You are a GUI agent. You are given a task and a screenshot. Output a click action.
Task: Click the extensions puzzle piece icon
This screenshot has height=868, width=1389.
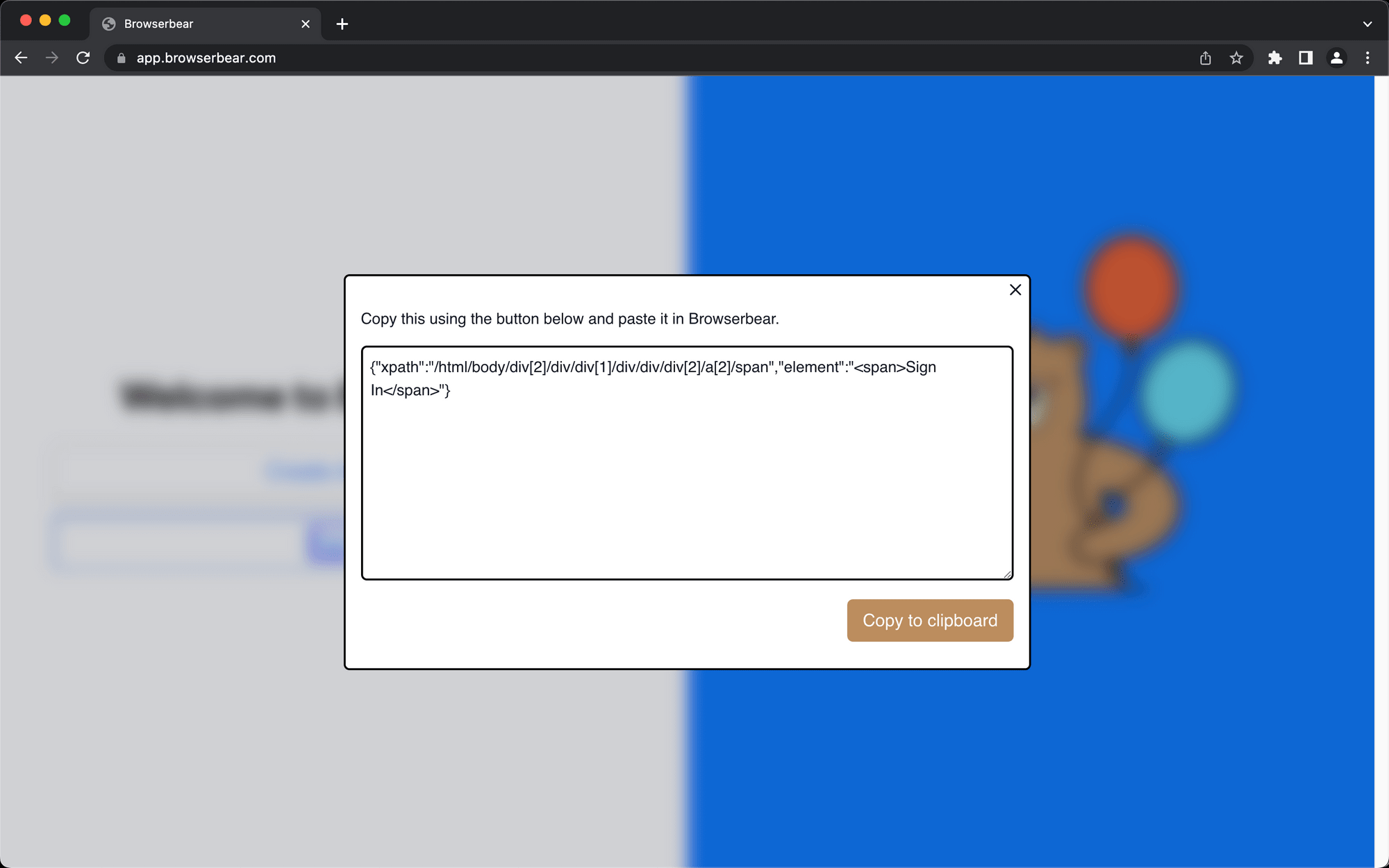pos(1274,57)
